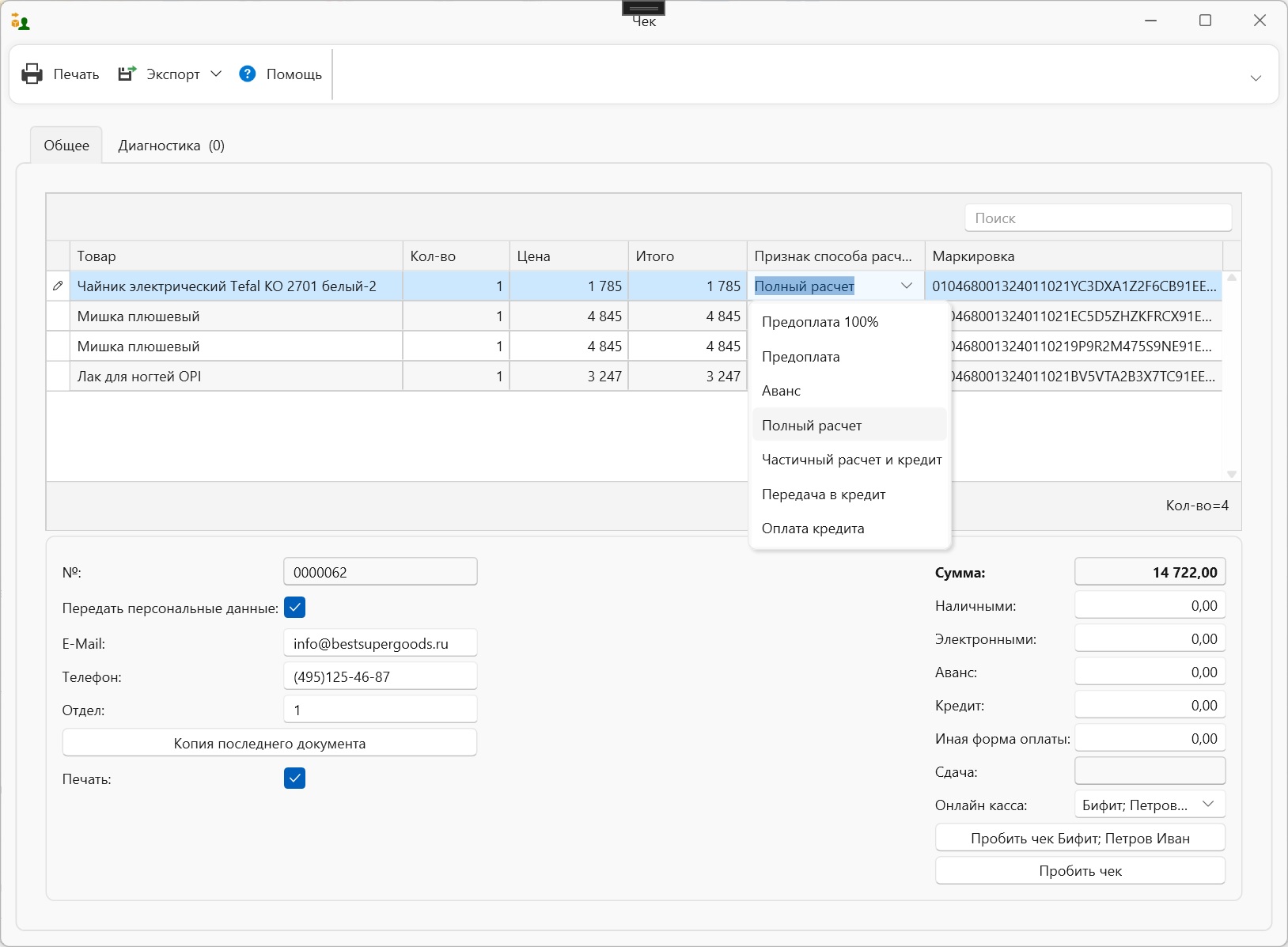Click the first row marking code cell
The height and width of the screenshot is (947, 1288).
coord(1074,286)
